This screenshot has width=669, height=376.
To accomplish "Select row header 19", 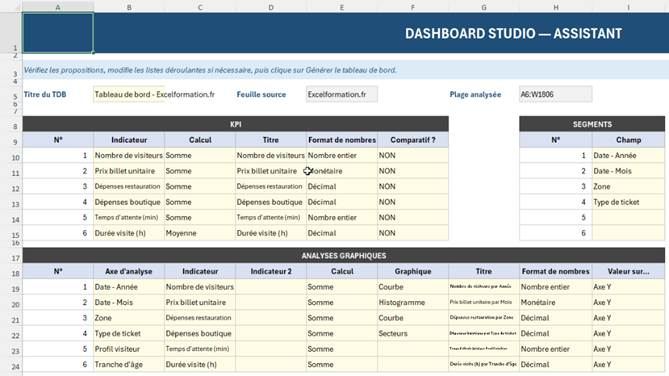I will [x=15, y=289].
